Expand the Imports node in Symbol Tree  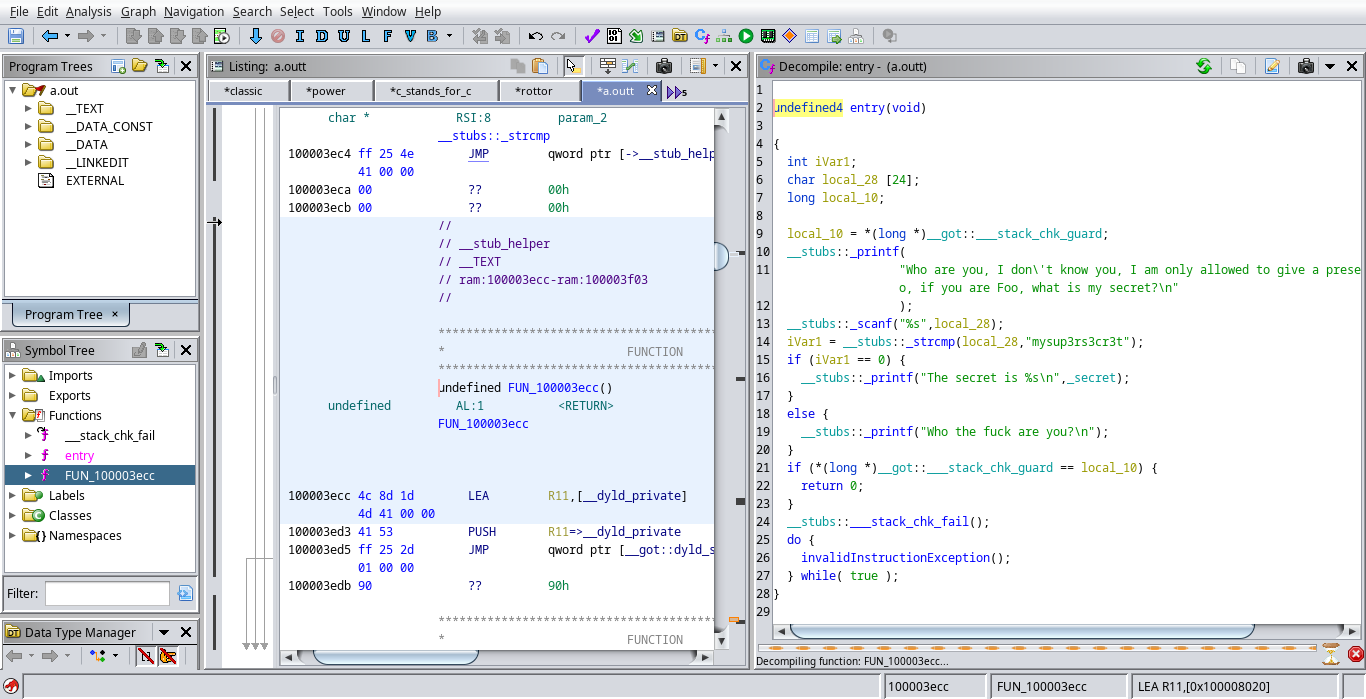[12, 375]
